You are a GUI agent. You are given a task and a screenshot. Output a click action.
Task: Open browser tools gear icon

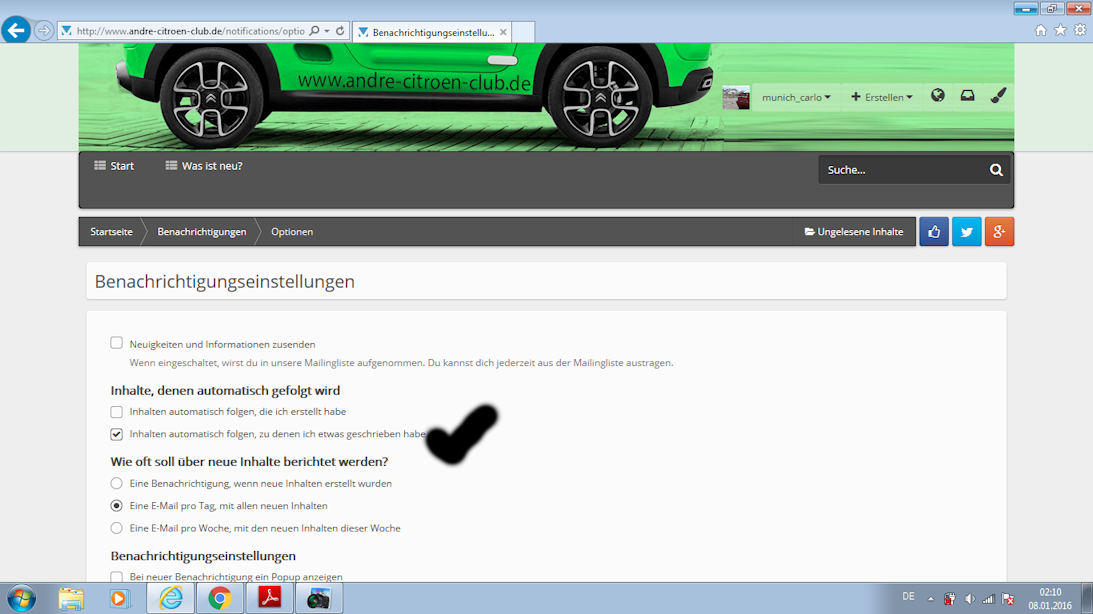tap(1080, 30)
